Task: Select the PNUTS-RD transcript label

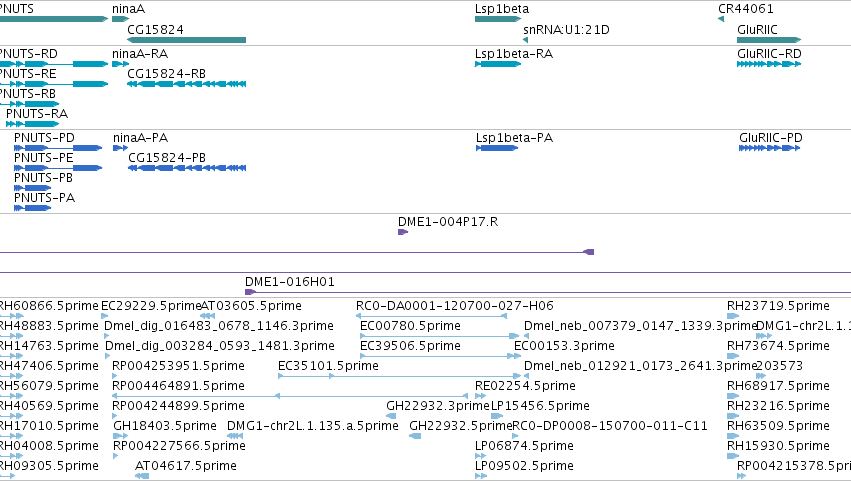Action: (28, 54)
